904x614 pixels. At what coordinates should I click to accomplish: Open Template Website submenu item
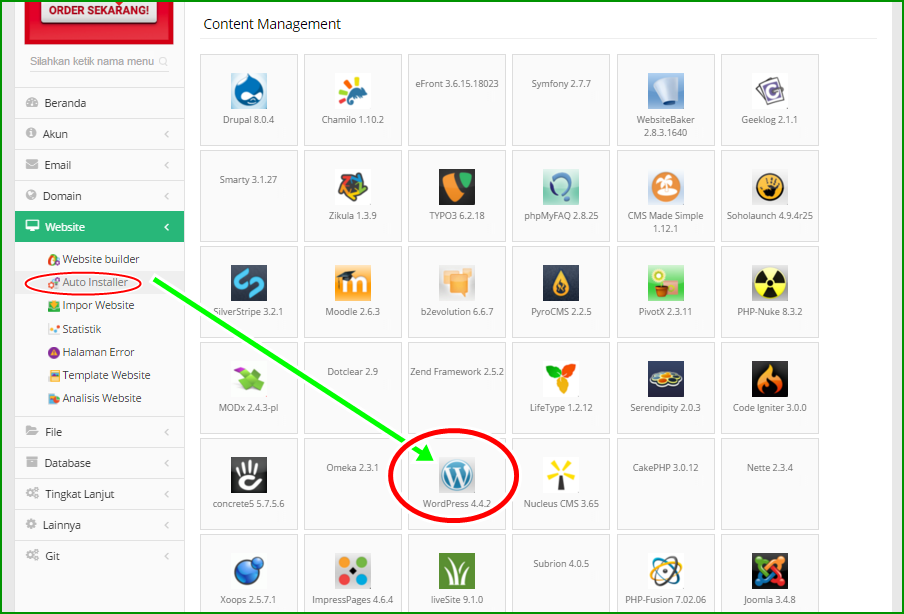pos(99,375)
